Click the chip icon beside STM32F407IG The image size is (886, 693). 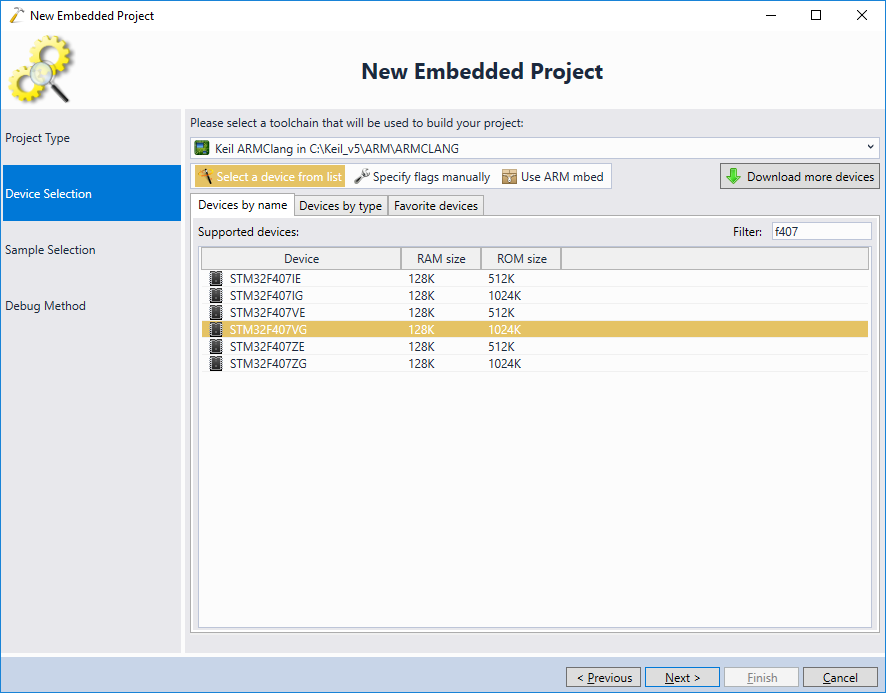coord(216,296)
